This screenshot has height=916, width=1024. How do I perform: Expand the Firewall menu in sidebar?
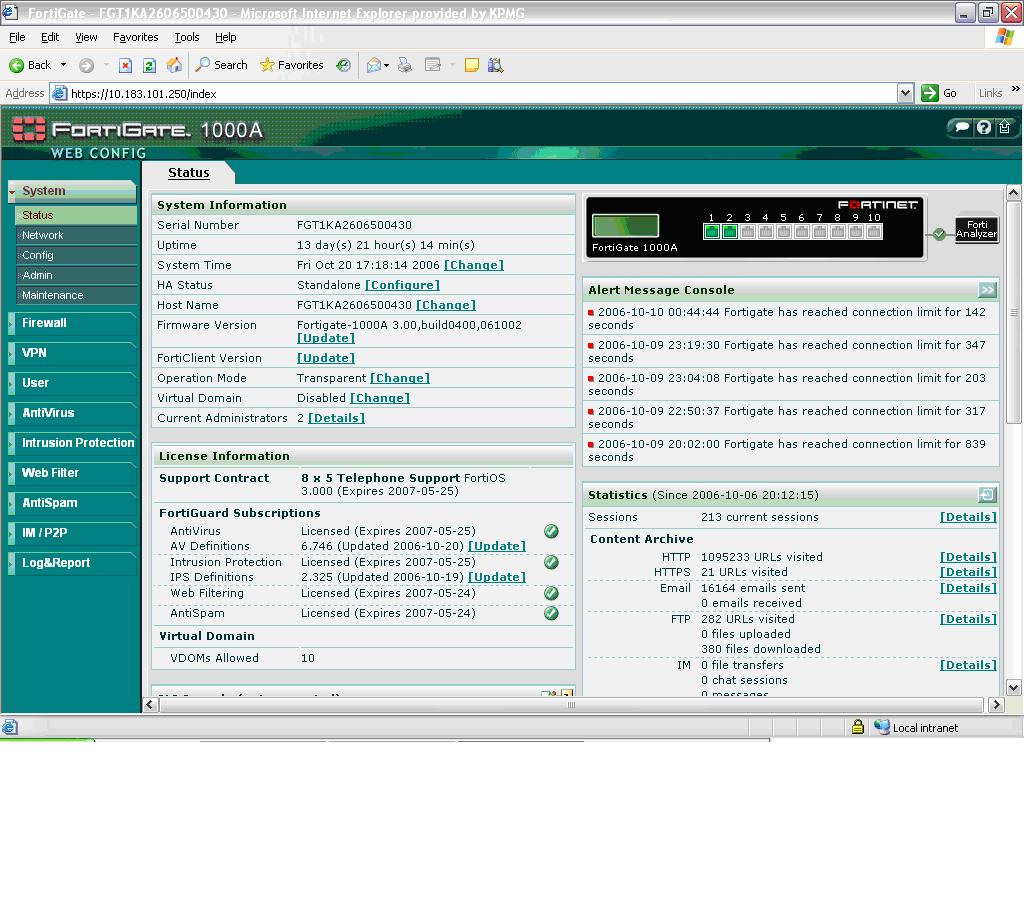pos(45,323)
